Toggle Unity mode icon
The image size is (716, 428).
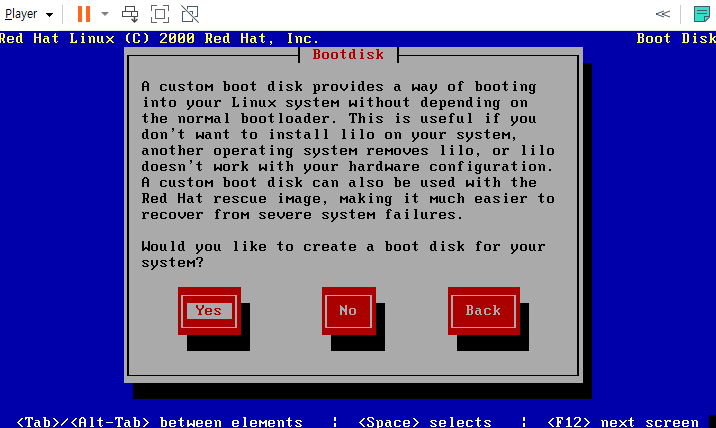tap(190, 14)
